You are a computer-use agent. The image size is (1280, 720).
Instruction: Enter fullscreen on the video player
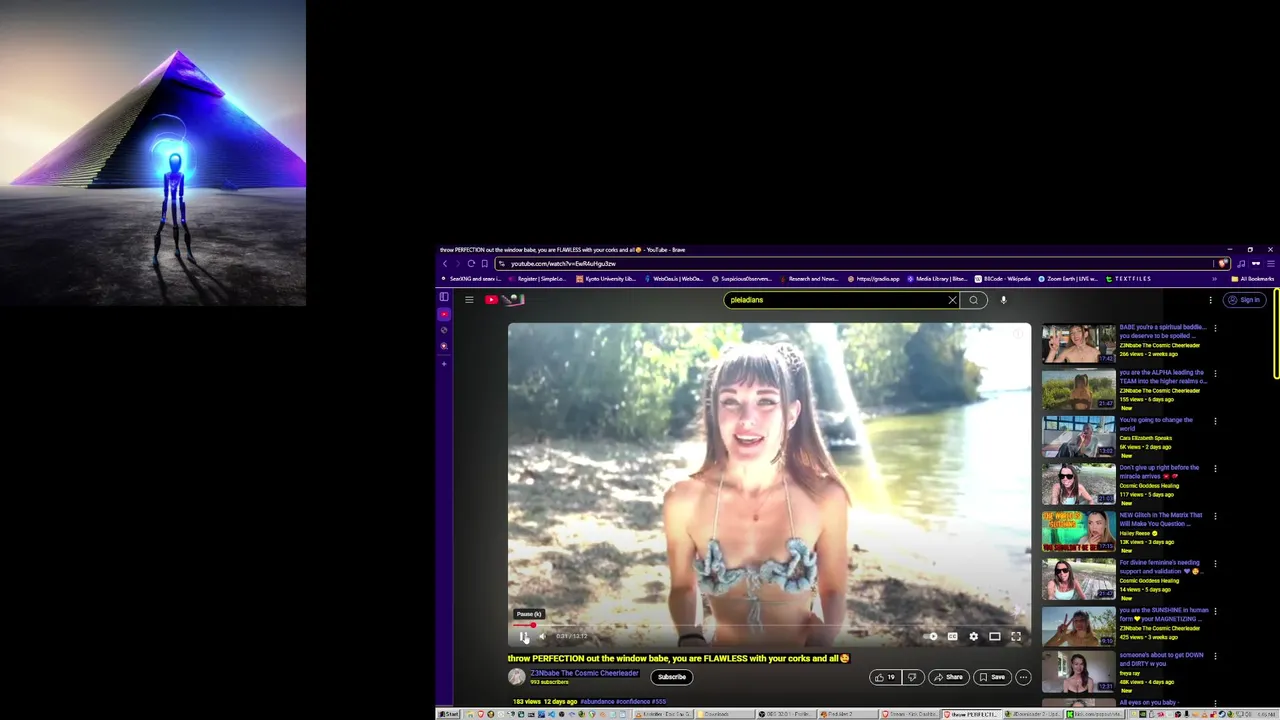(1016, 637)
